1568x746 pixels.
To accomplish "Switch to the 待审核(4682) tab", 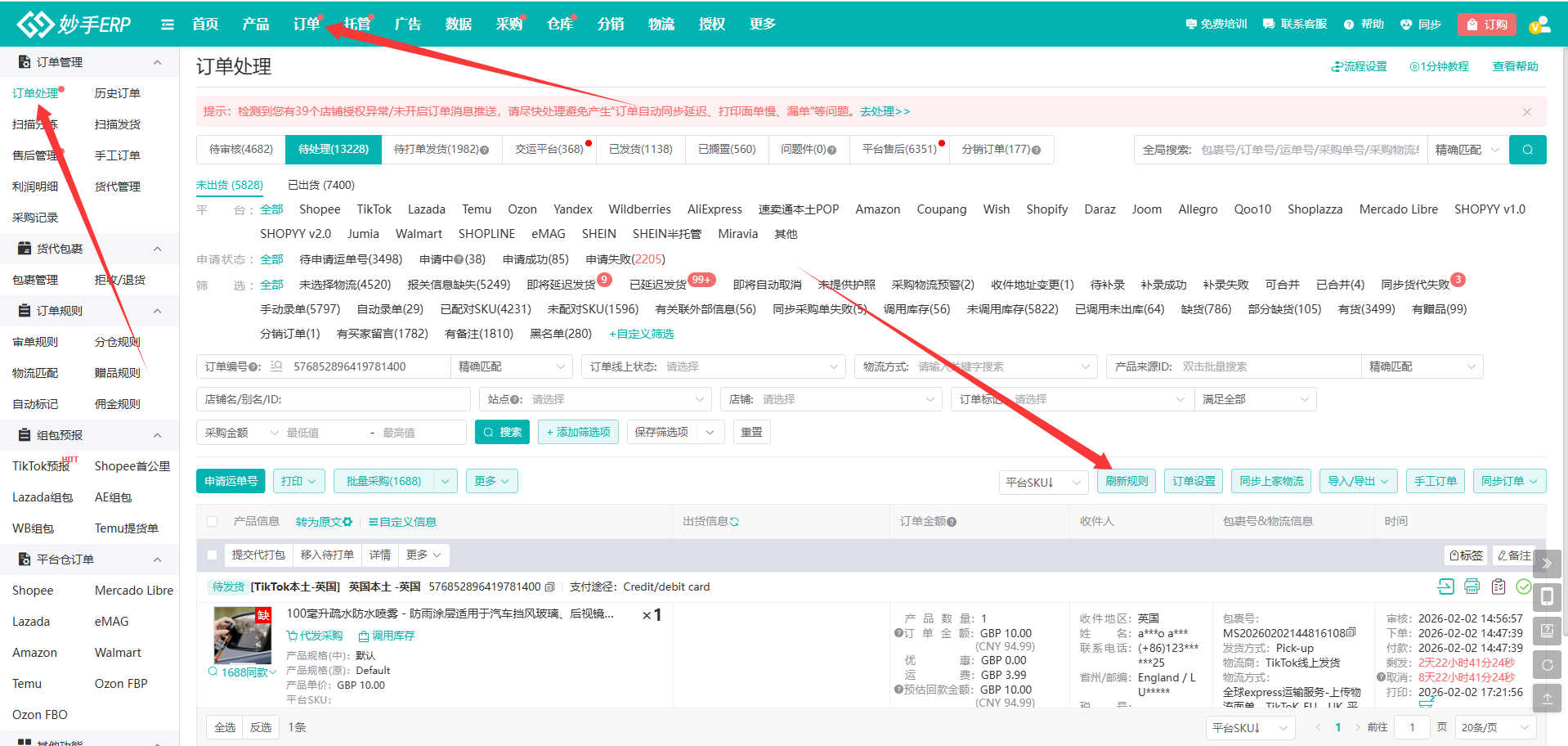I will tap(240, 150).
